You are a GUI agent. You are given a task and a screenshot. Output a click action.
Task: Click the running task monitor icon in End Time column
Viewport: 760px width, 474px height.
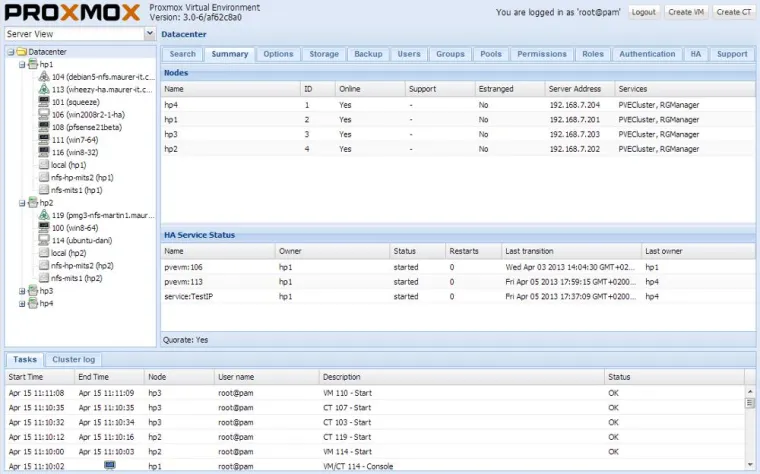coord(110,465)
